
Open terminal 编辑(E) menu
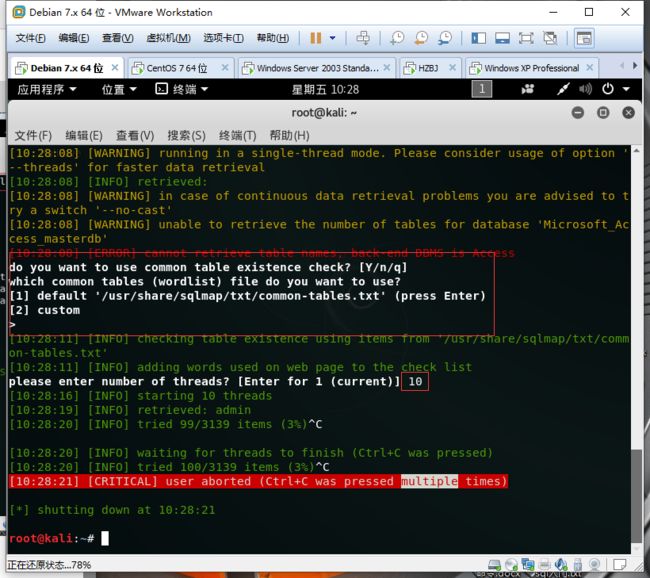(x=84, y=136)
